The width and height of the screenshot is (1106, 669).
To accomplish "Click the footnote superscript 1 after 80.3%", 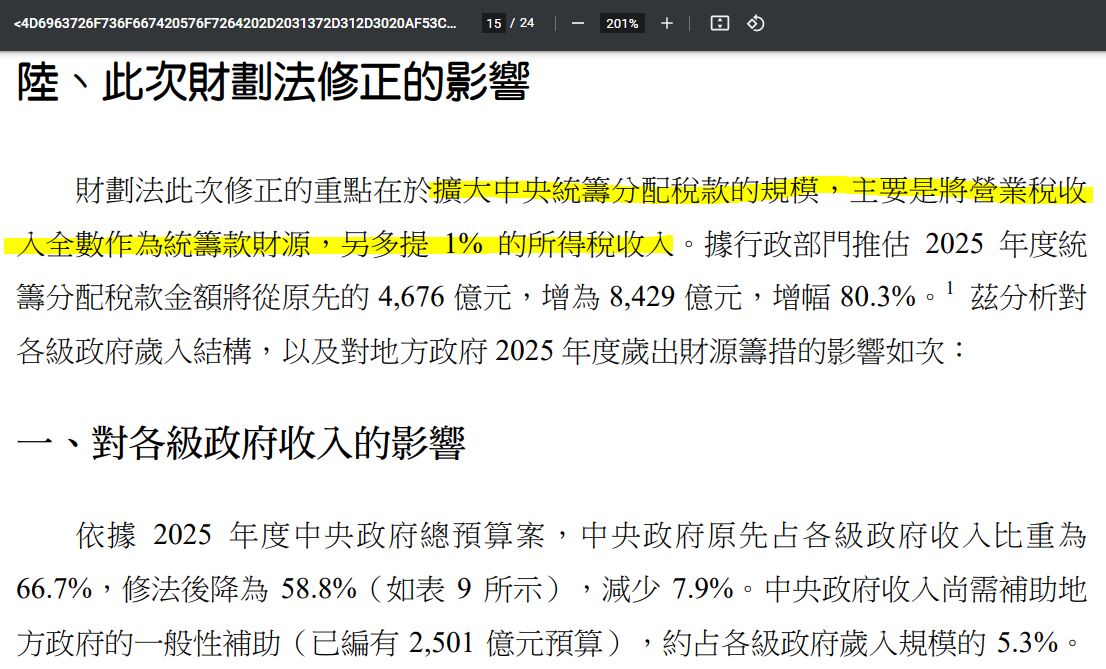I will tap(950, 288).
